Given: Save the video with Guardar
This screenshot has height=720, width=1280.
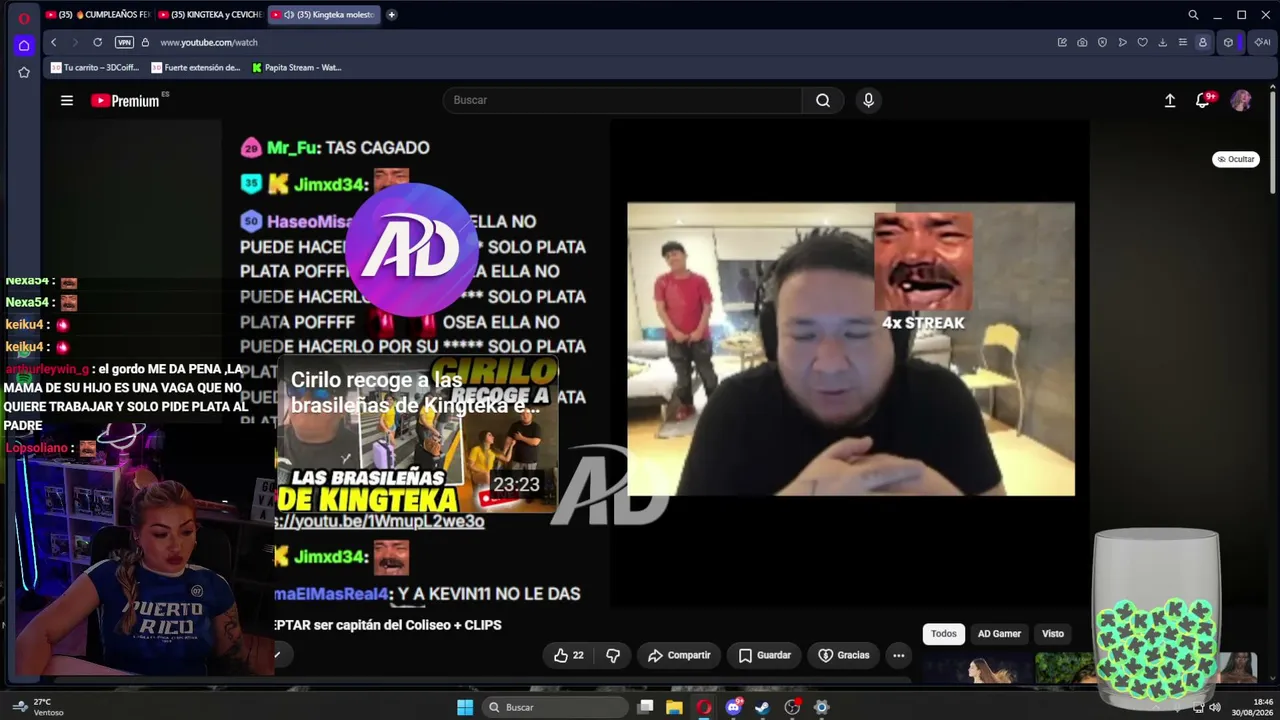Looking at the screenshot, I should coord(764,655).
